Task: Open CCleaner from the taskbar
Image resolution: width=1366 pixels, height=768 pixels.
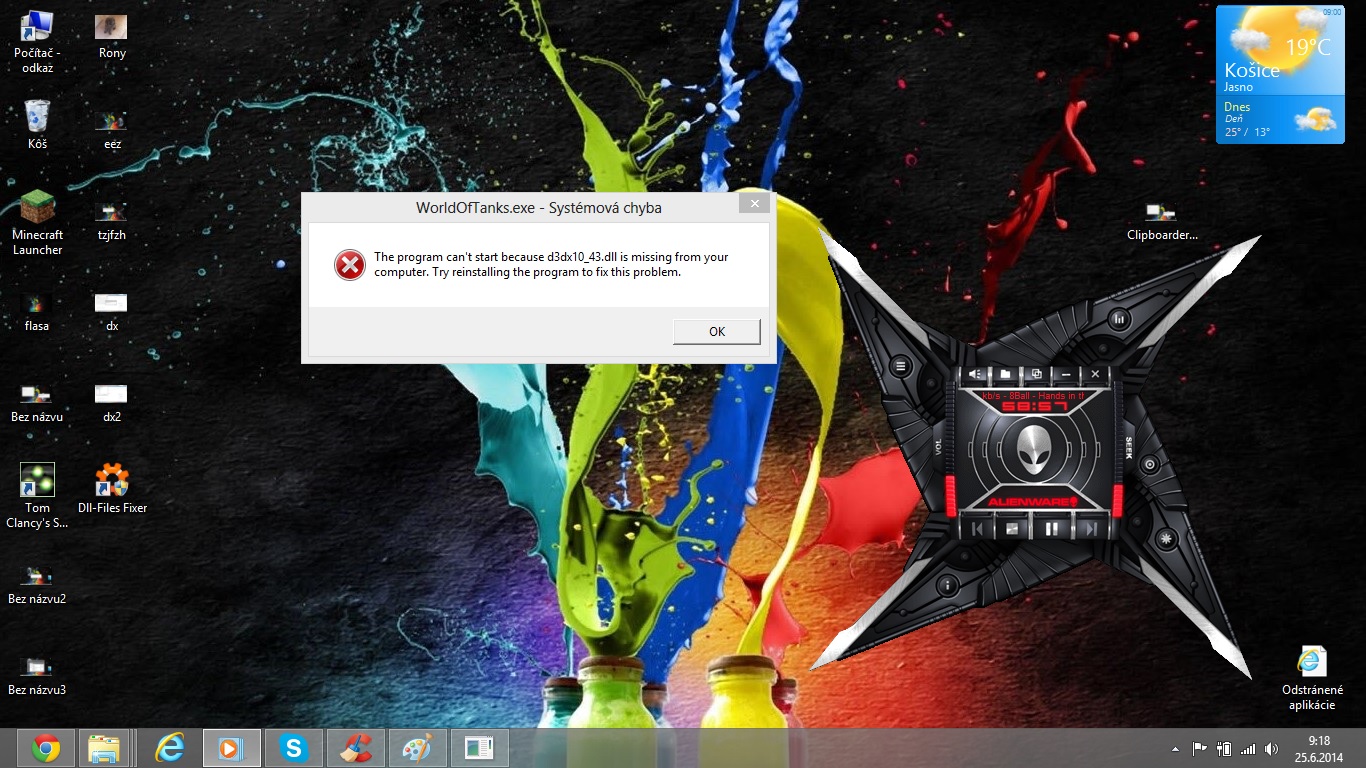Action: [356, 748]
